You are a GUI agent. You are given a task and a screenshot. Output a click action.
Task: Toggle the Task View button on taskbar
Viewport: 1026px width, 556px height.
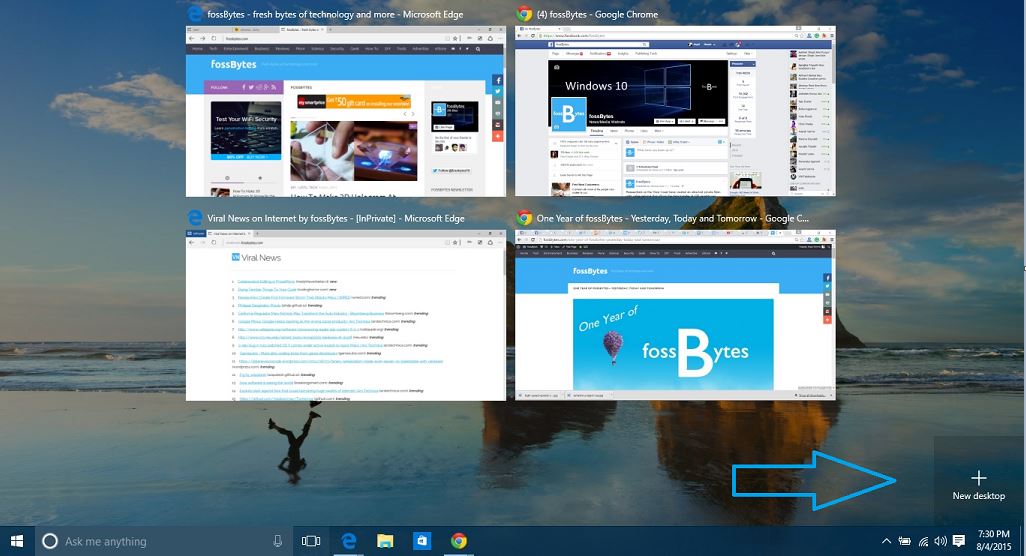[311, 541]
